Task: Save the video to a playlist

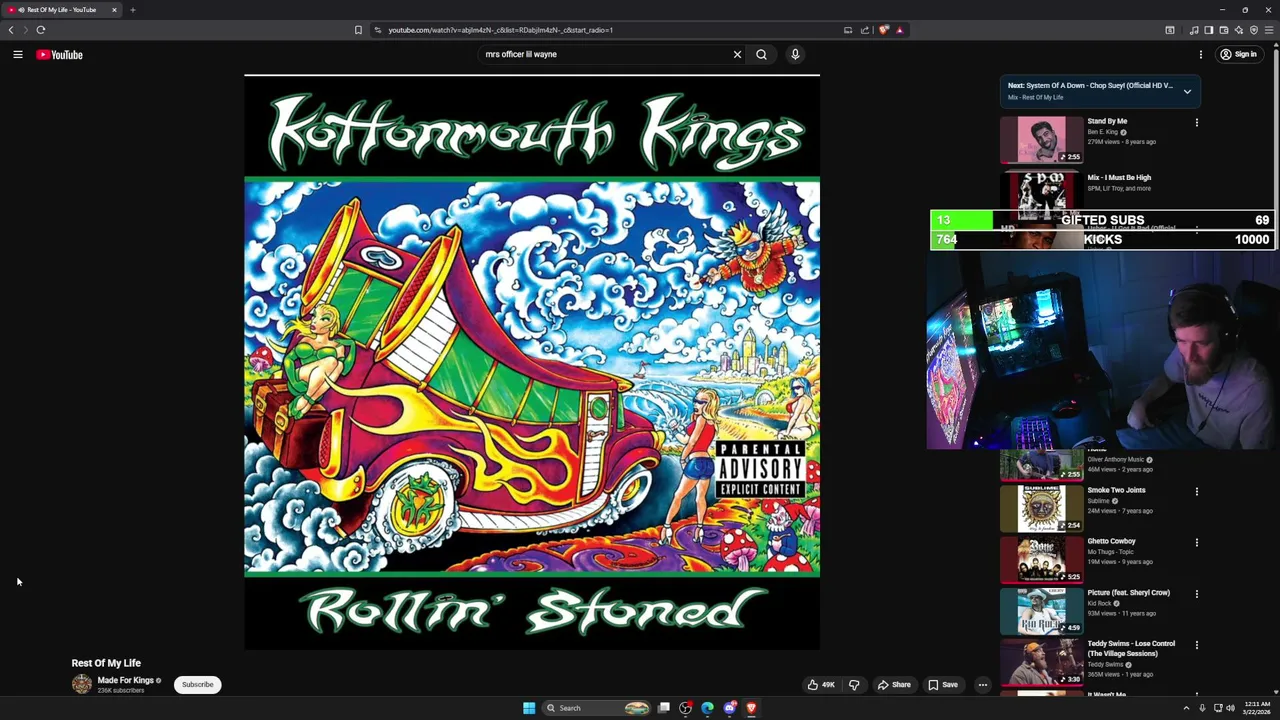Action: (x=943, y=685)
